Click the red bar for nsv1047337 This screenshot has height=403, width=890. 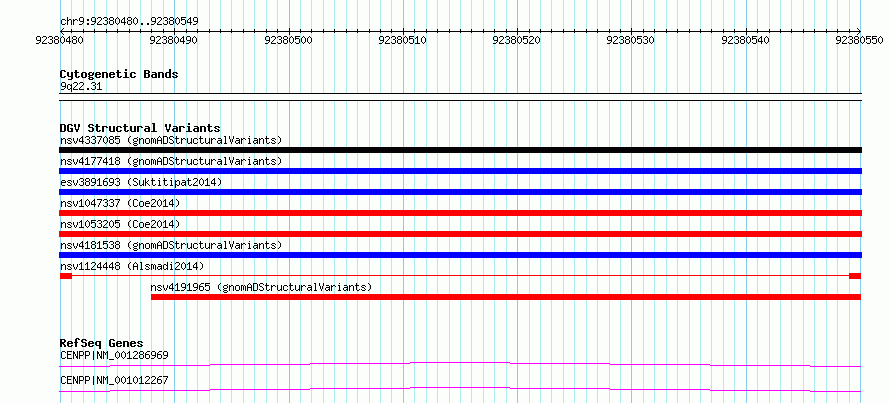click(x=460, y=213)
